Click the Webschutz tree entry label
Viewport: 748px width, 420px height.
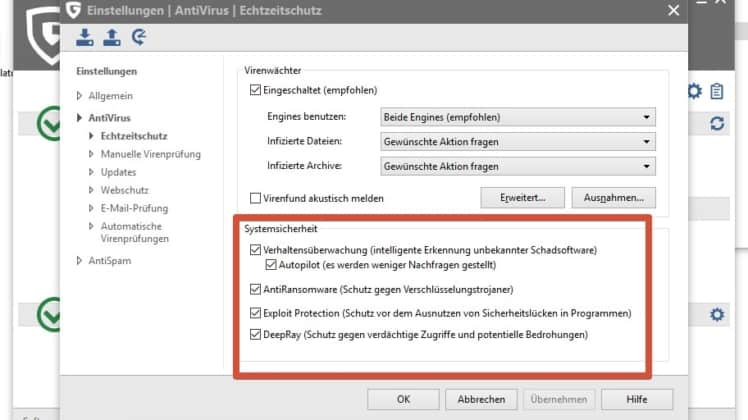125,190
